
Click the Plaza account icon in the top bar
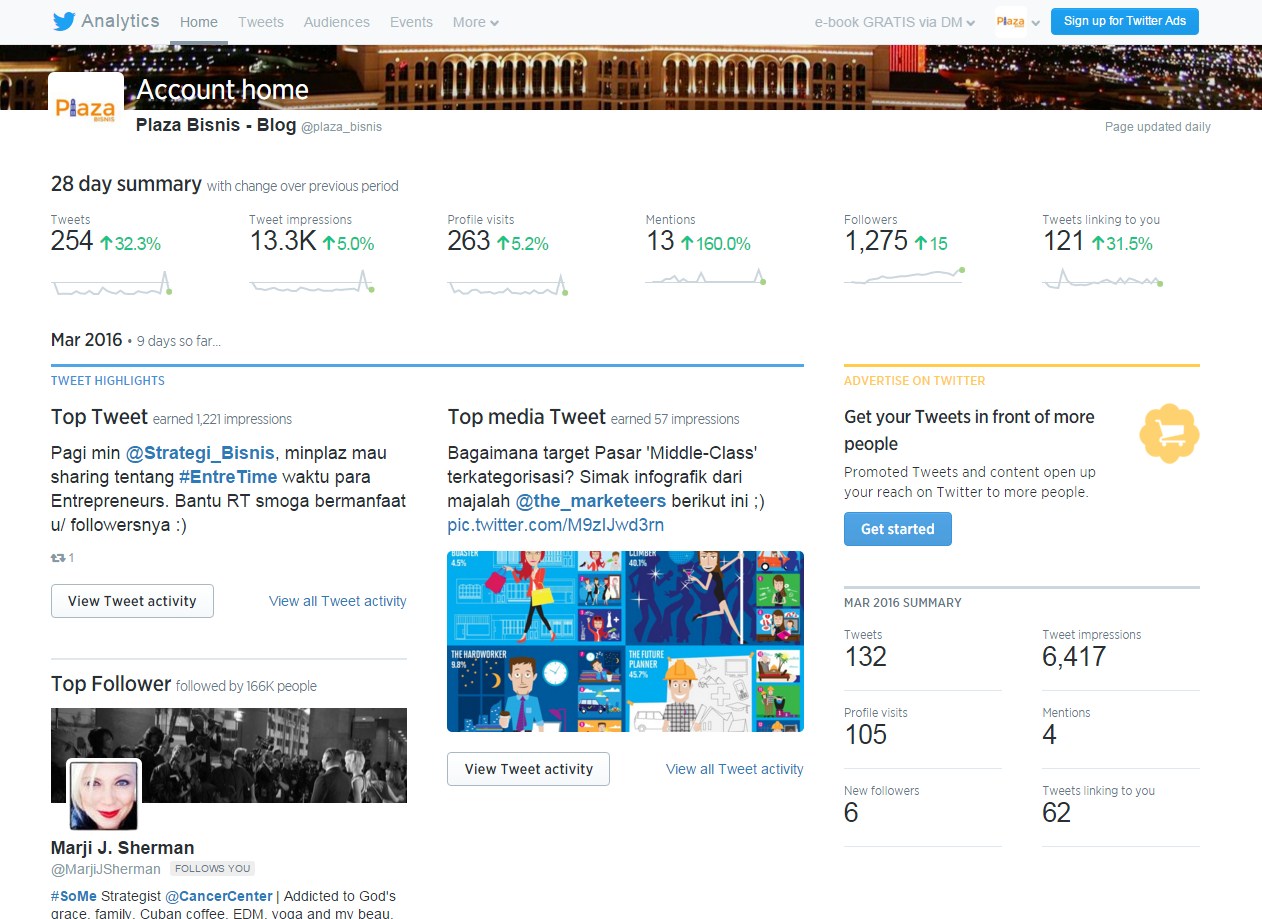(1010, 22)
